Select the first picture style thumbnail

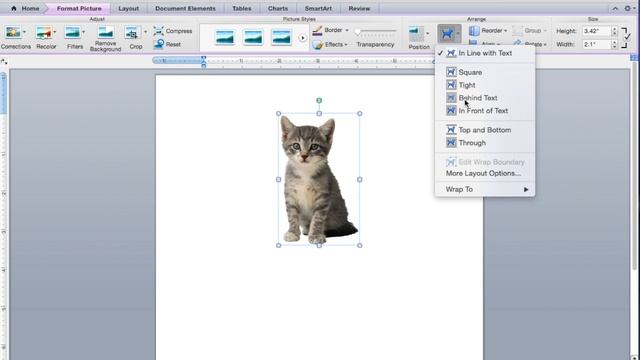click(x=225, y=38)
